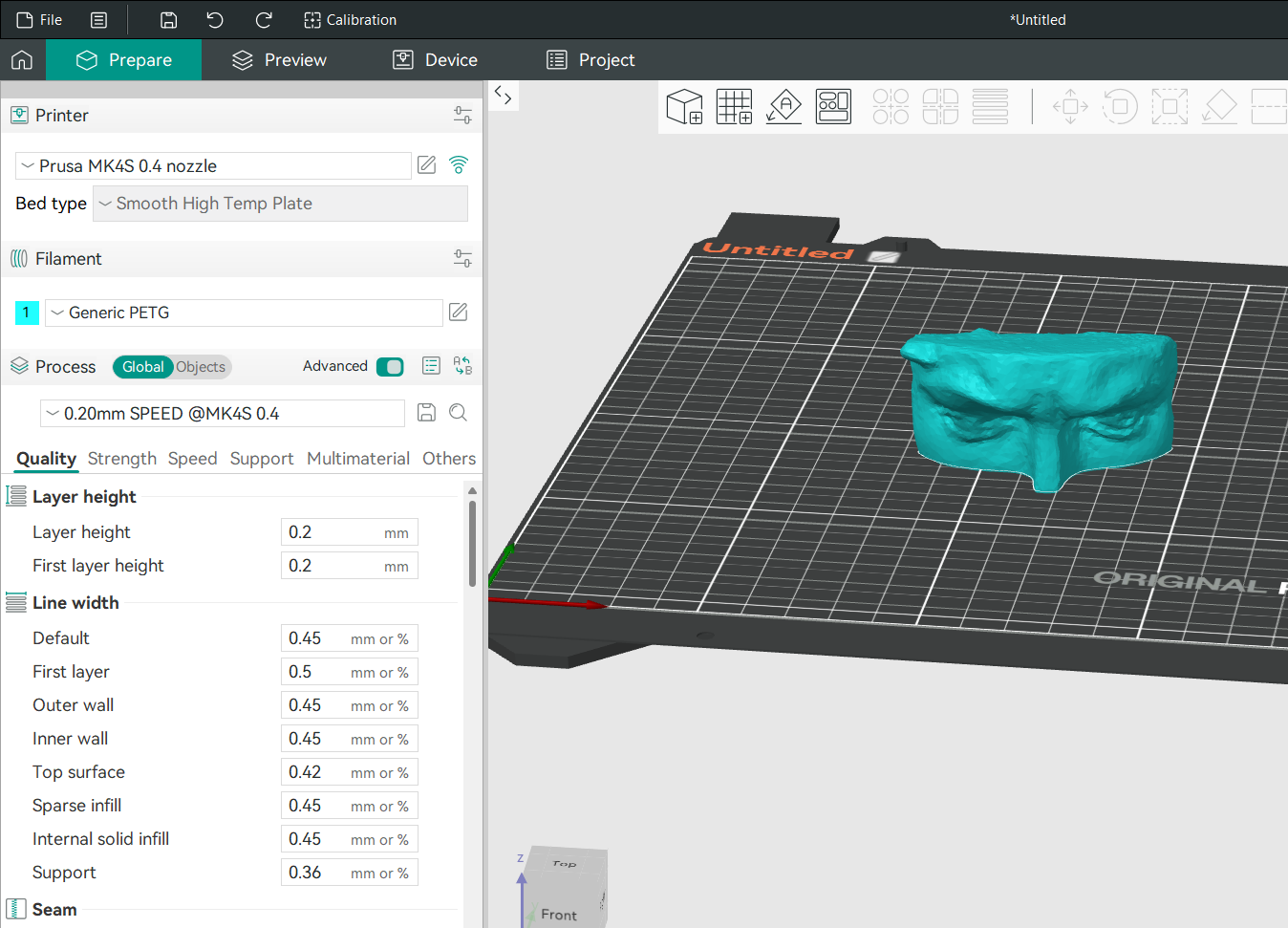The image size is (1288, 928).
Task: Click the Arrange all objects icon
Action: (x=833, y=106)
